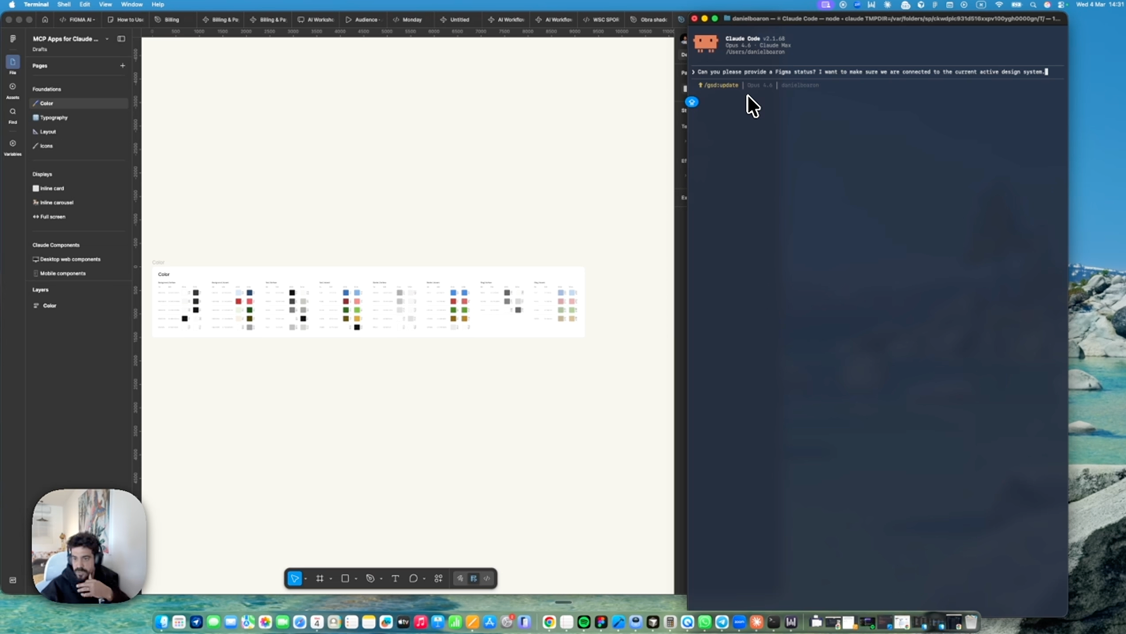Open Spotlight search in menu bar
The width and height of the screenshot is (1126, 634).
point(1033,4)
